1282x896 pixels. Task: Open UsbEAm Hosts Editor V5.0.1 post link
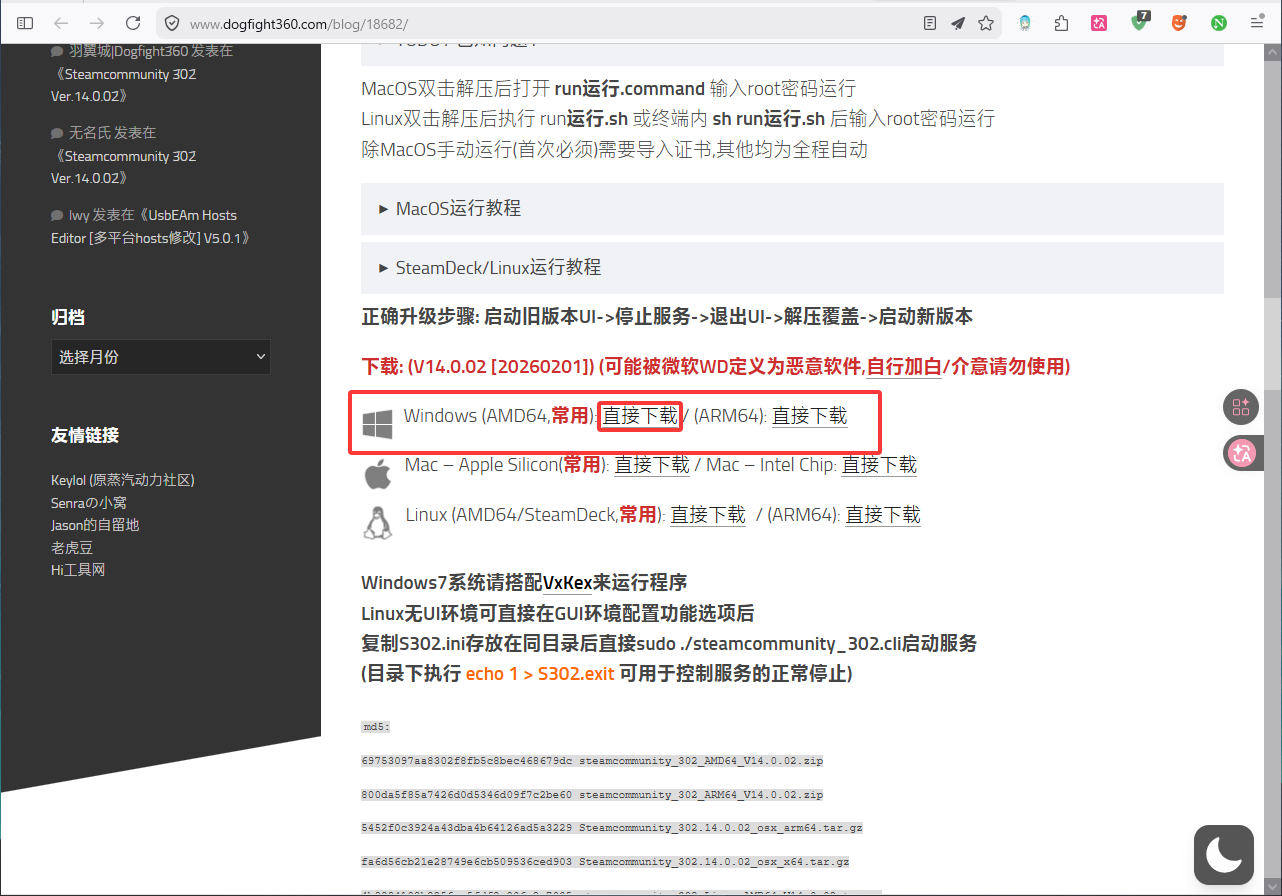(150, 226)
